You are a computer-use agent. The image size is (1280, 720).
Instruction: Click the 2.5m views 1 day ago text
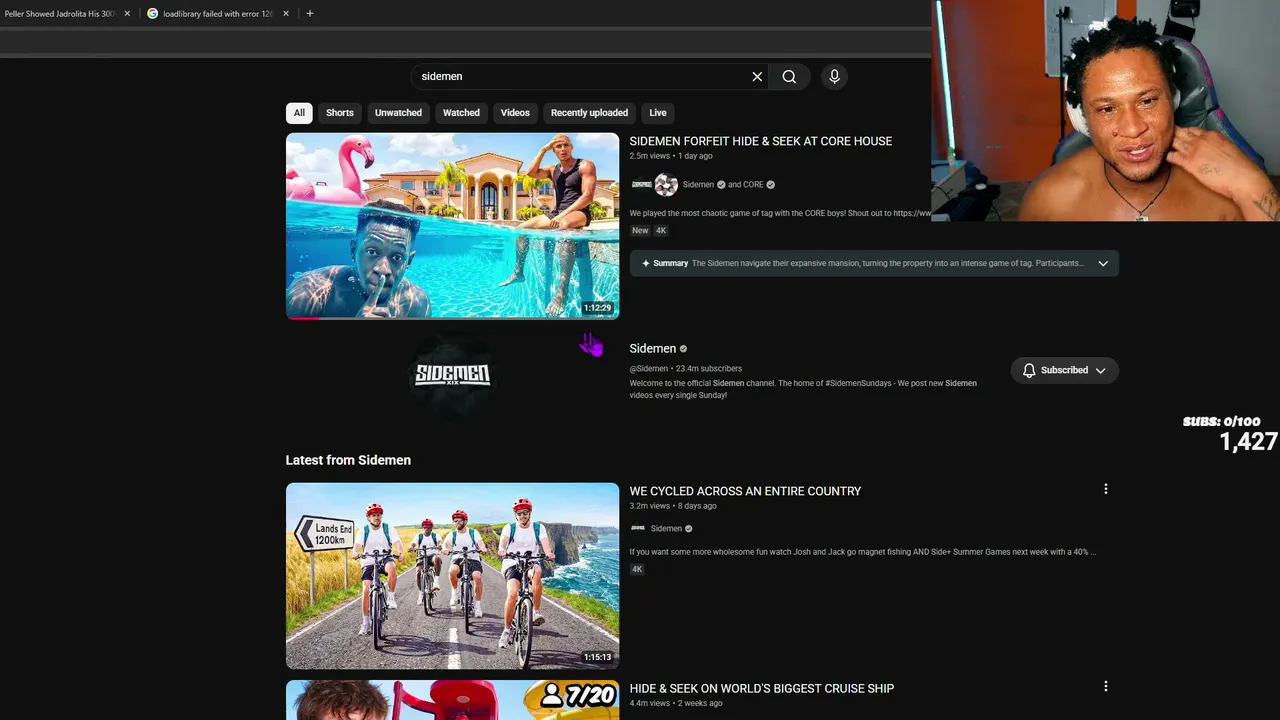point(671,156)
